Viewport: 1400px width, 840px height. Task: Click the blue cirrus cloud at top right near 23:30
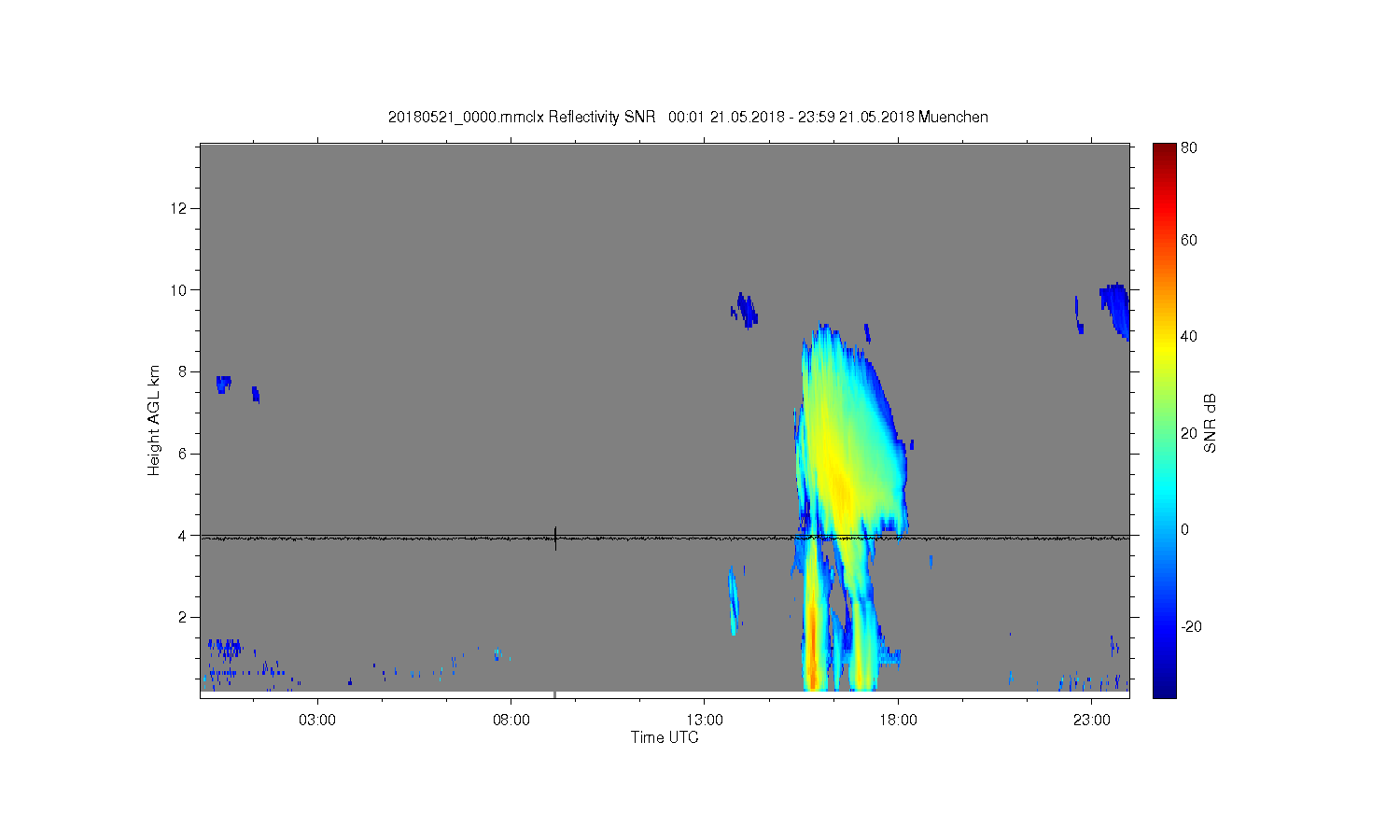[x=1115, y=310]
